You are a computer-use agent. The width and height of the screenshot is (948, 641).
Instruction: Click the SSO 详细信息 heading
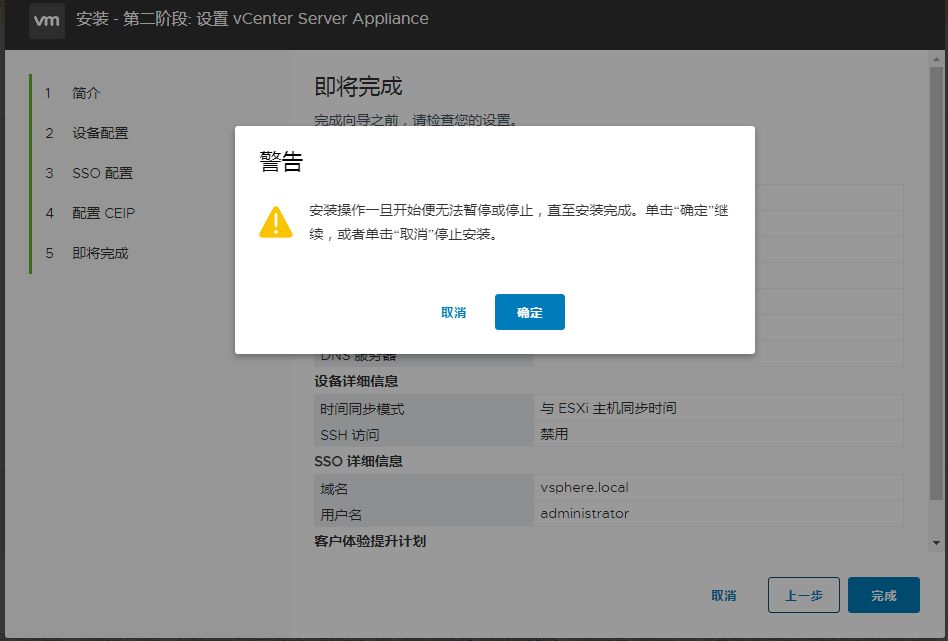click(x=358, y=461)
